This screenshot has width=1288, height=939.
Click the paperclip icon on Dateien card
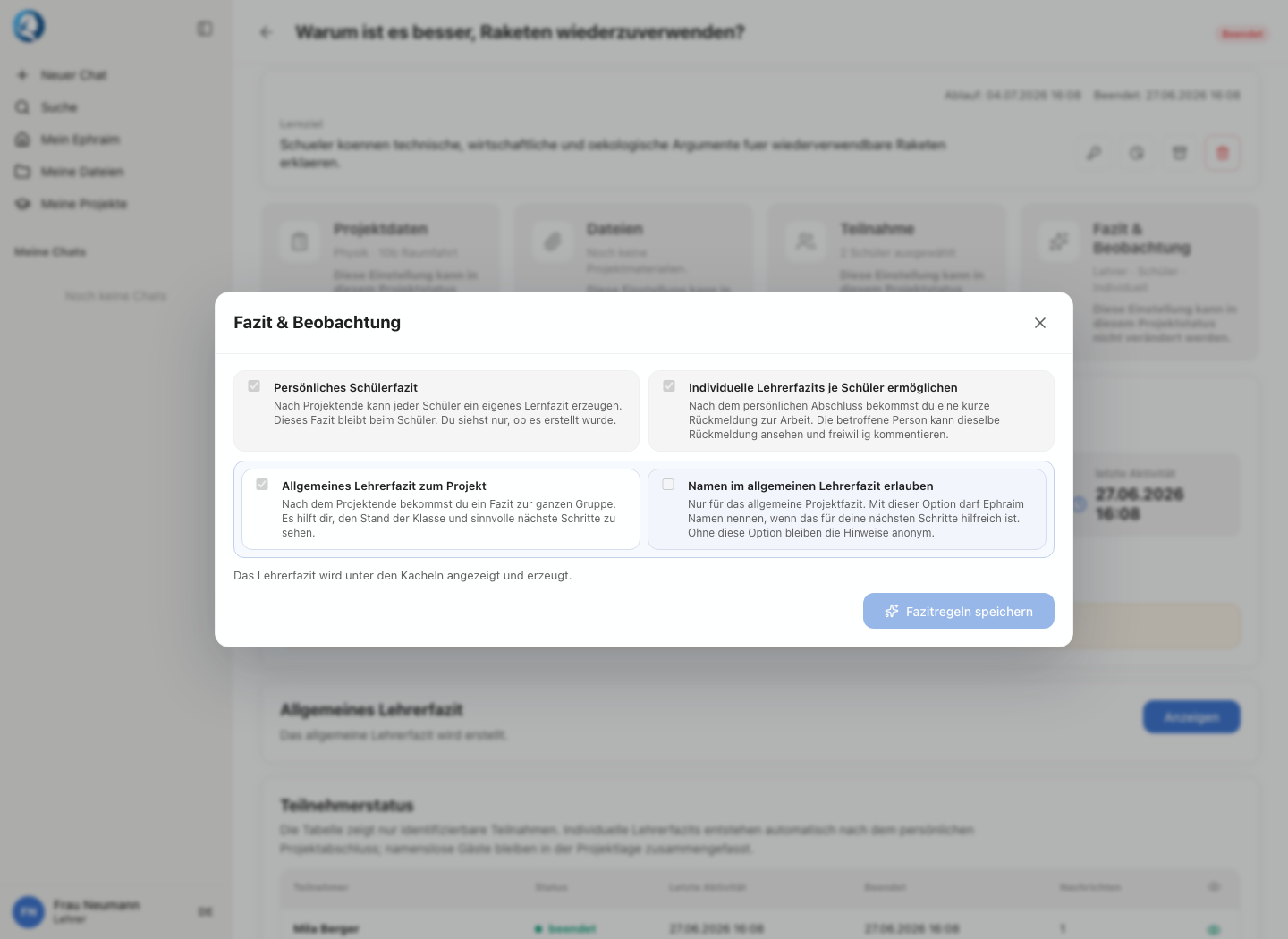pos(553,241)
